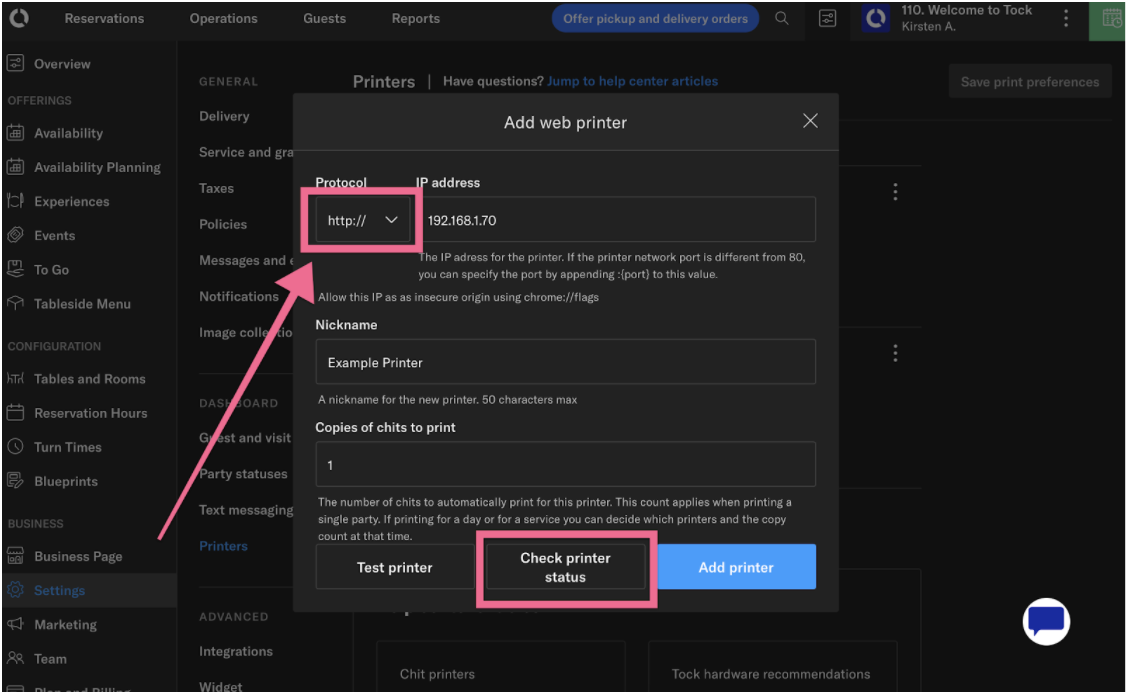Click Check printer status button
The width and height of the screenshot is (1126, 692).
click(565, 567)
